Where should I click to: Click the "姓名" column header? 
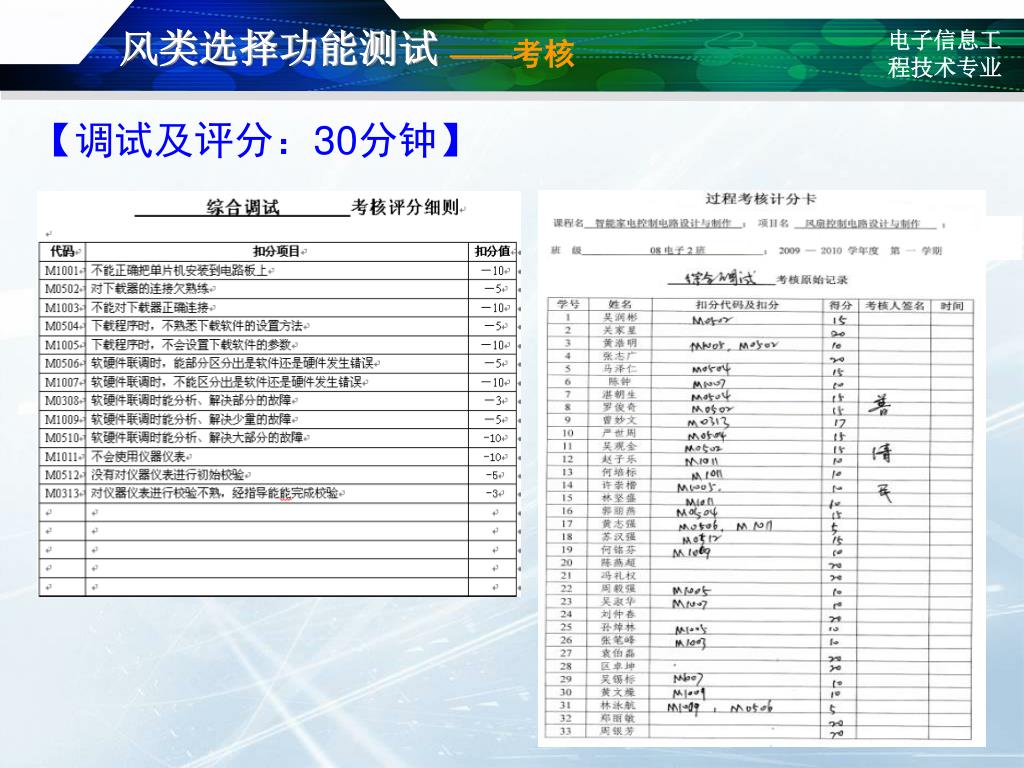pos(619,304)
